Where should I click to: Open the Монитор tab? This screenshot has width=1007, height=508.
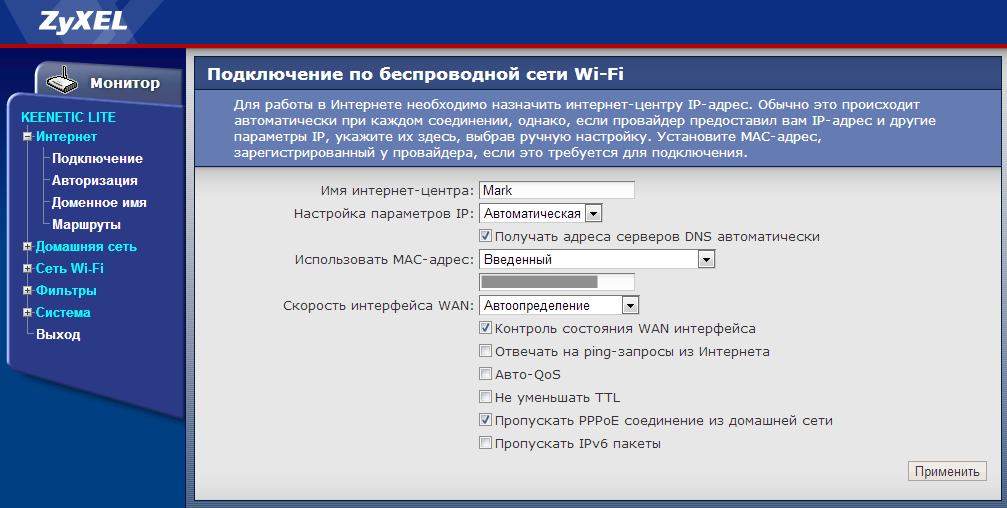(x=124, y=83)
